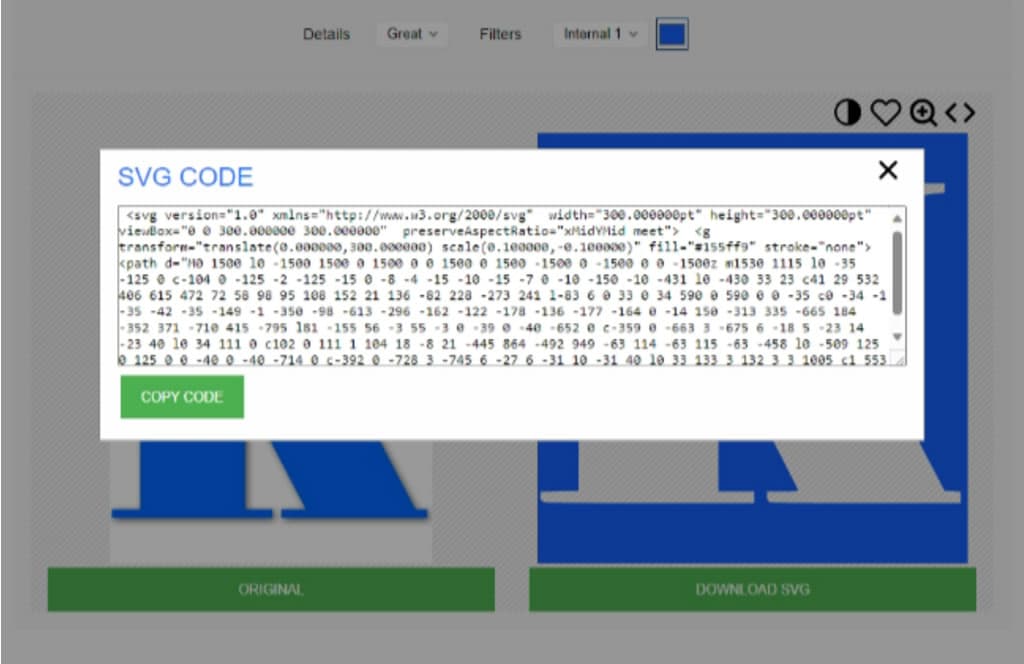Pick the blue color swatch

(673, 34)
